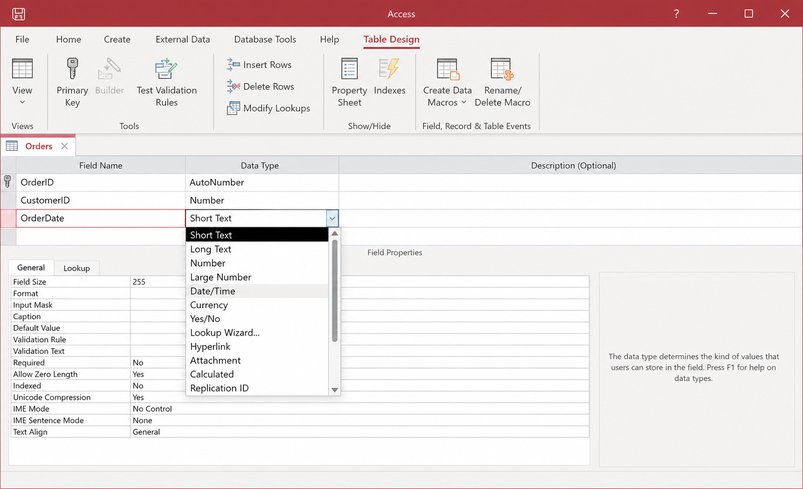The height and width of the screenshot is (489, 803).
Task: Choose Long Text data type
Action: pos(257,249)
